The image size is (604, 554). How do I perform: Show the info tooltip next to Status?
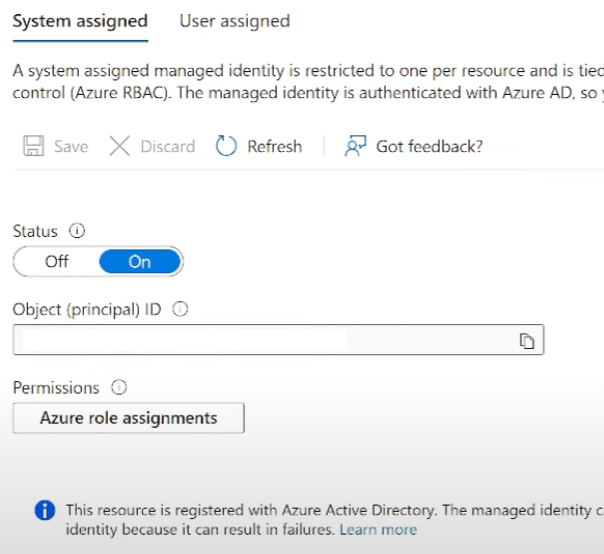click(78, 231)
